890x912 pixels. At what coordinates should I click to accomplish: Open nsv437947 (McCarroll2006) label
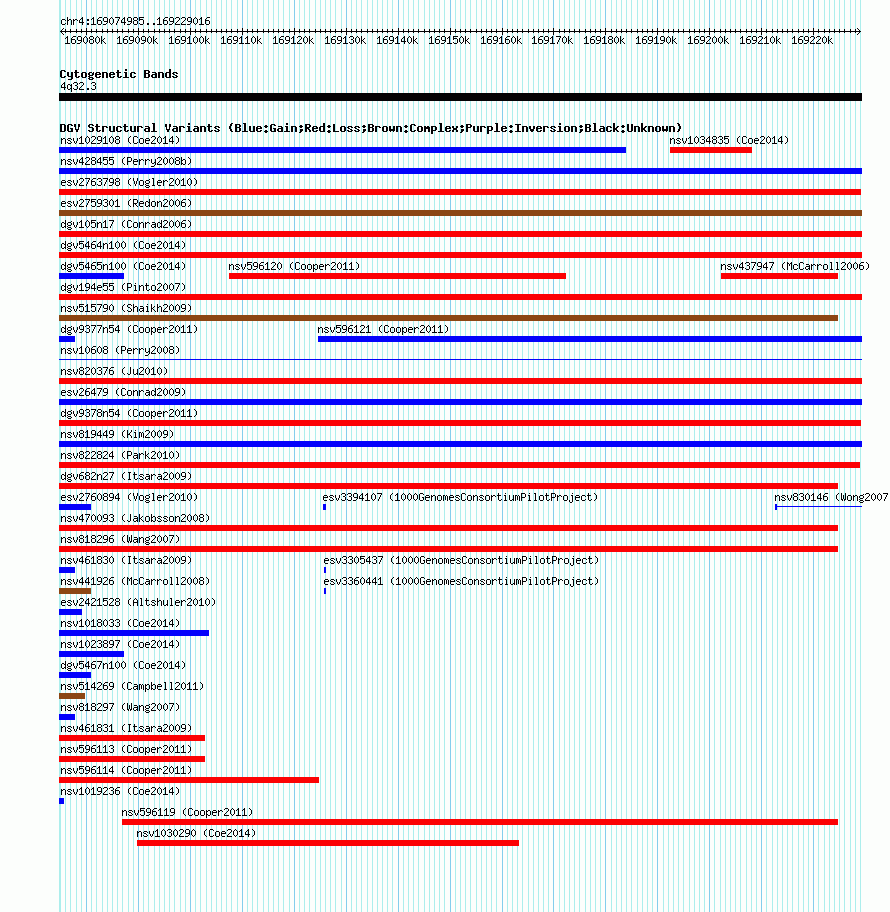pyautogui.click(x=795, y=266)
